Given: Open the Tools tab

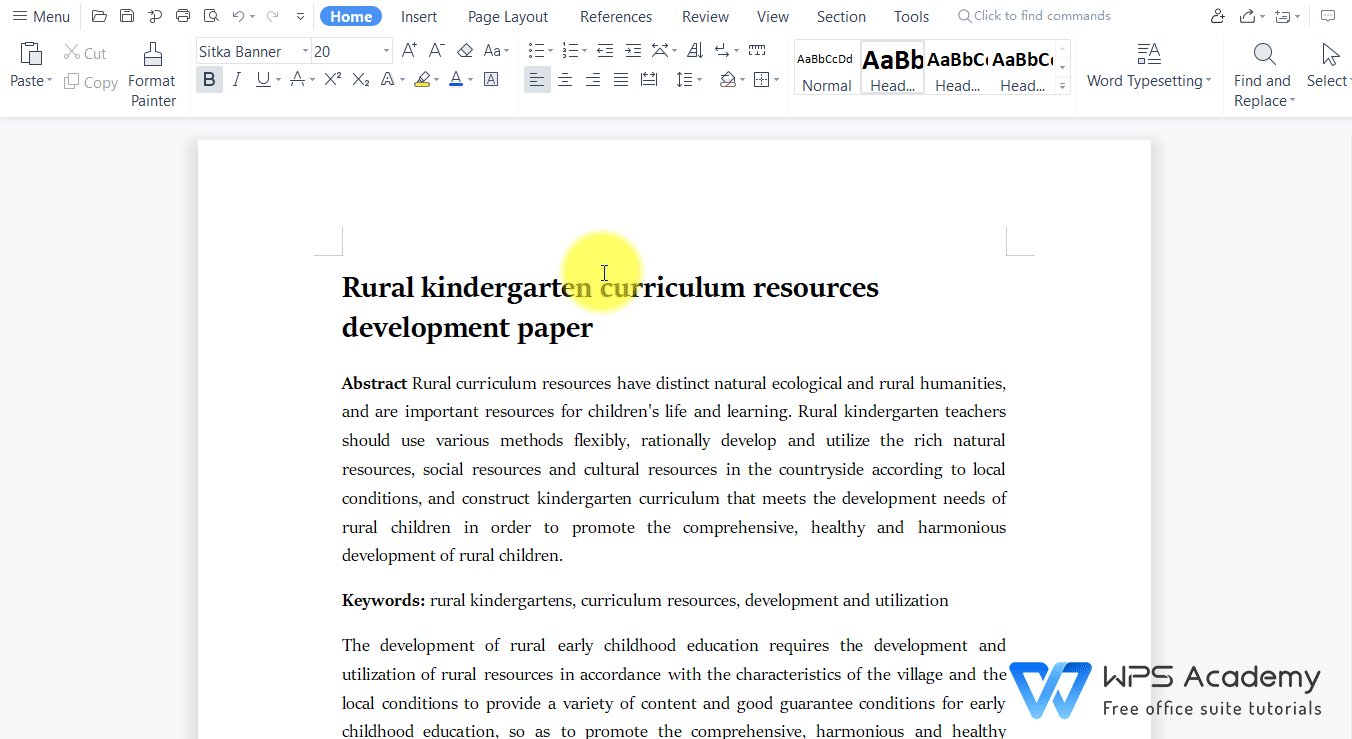Looking at the screenshot, I should pyautogui.click(x=912, y=17).
